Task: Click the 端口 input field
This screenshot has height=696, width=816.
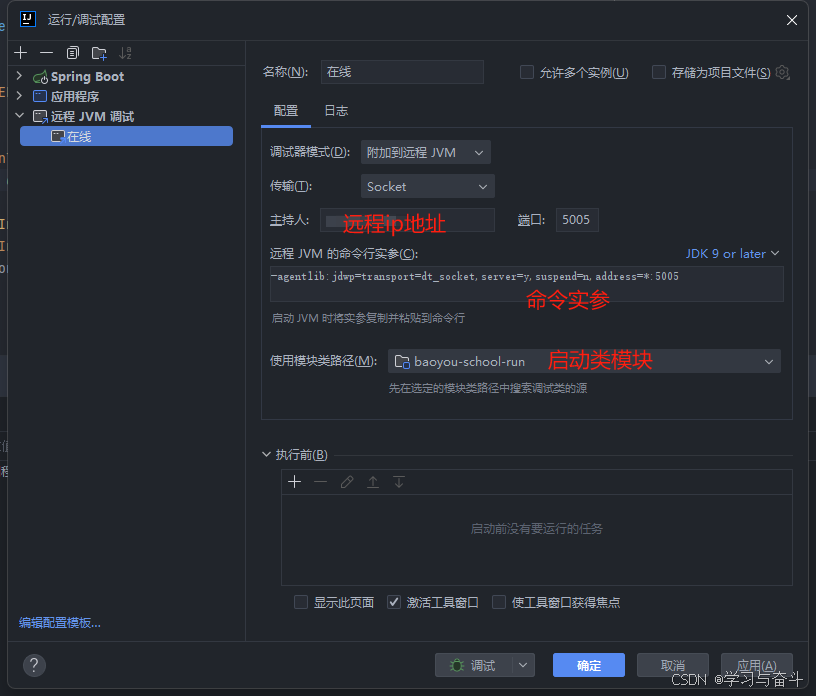Action: click(x=577, y=219)
